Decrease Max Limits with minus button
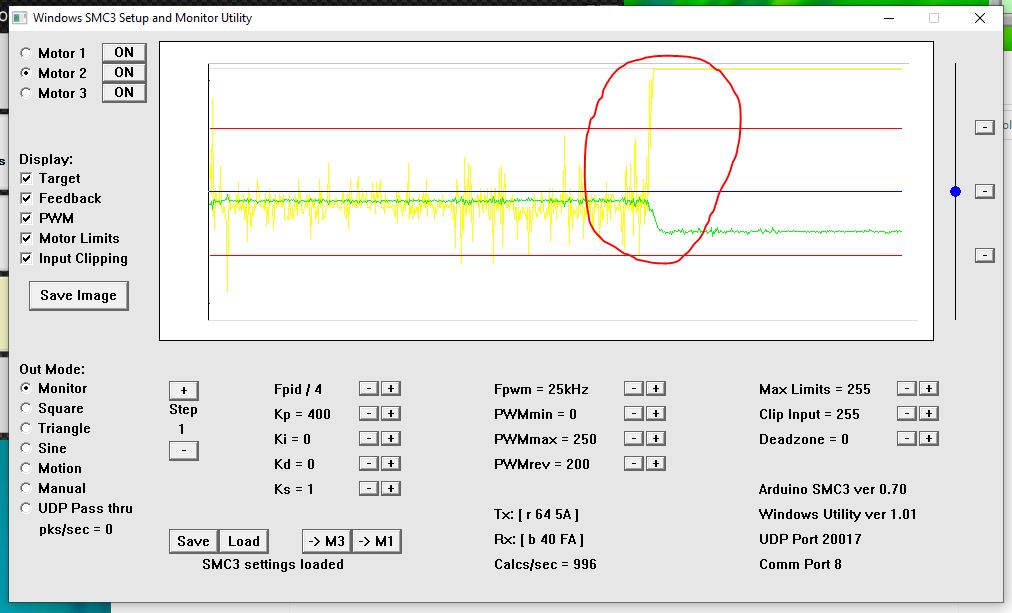Image resolution: width=1012 pixels, height=613 pixels. click(905, 388)
